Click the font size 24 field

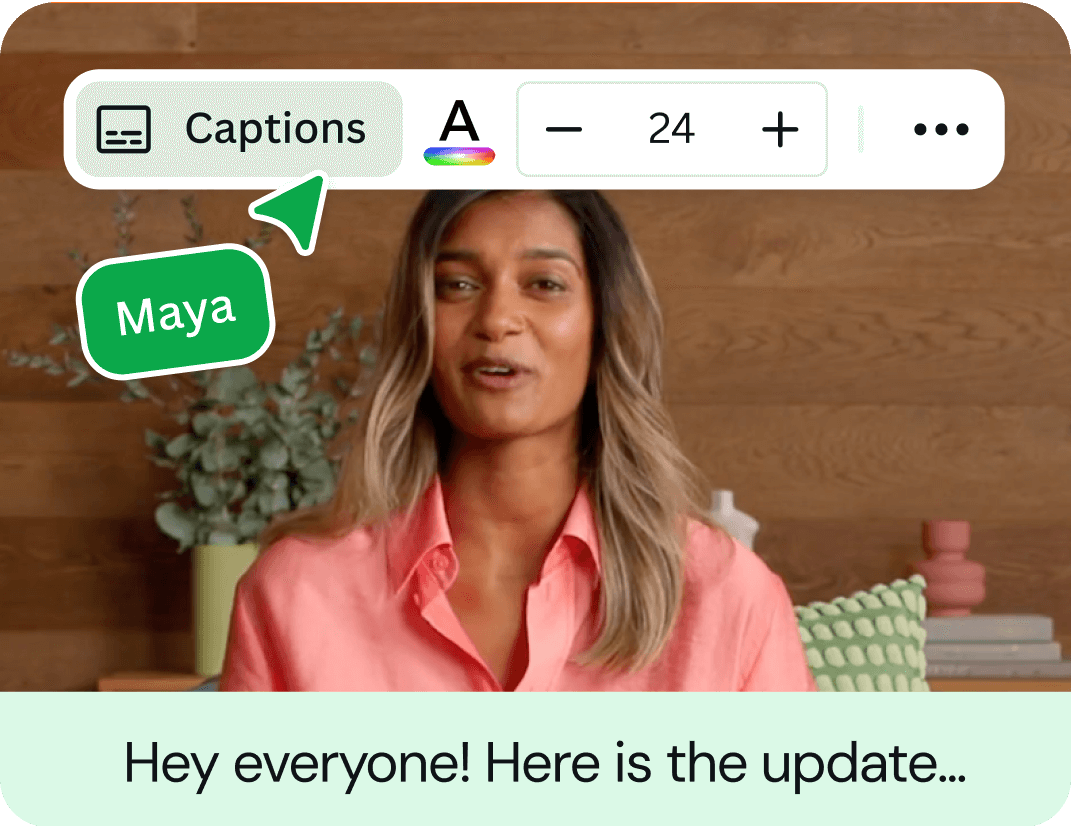point(671,128)
